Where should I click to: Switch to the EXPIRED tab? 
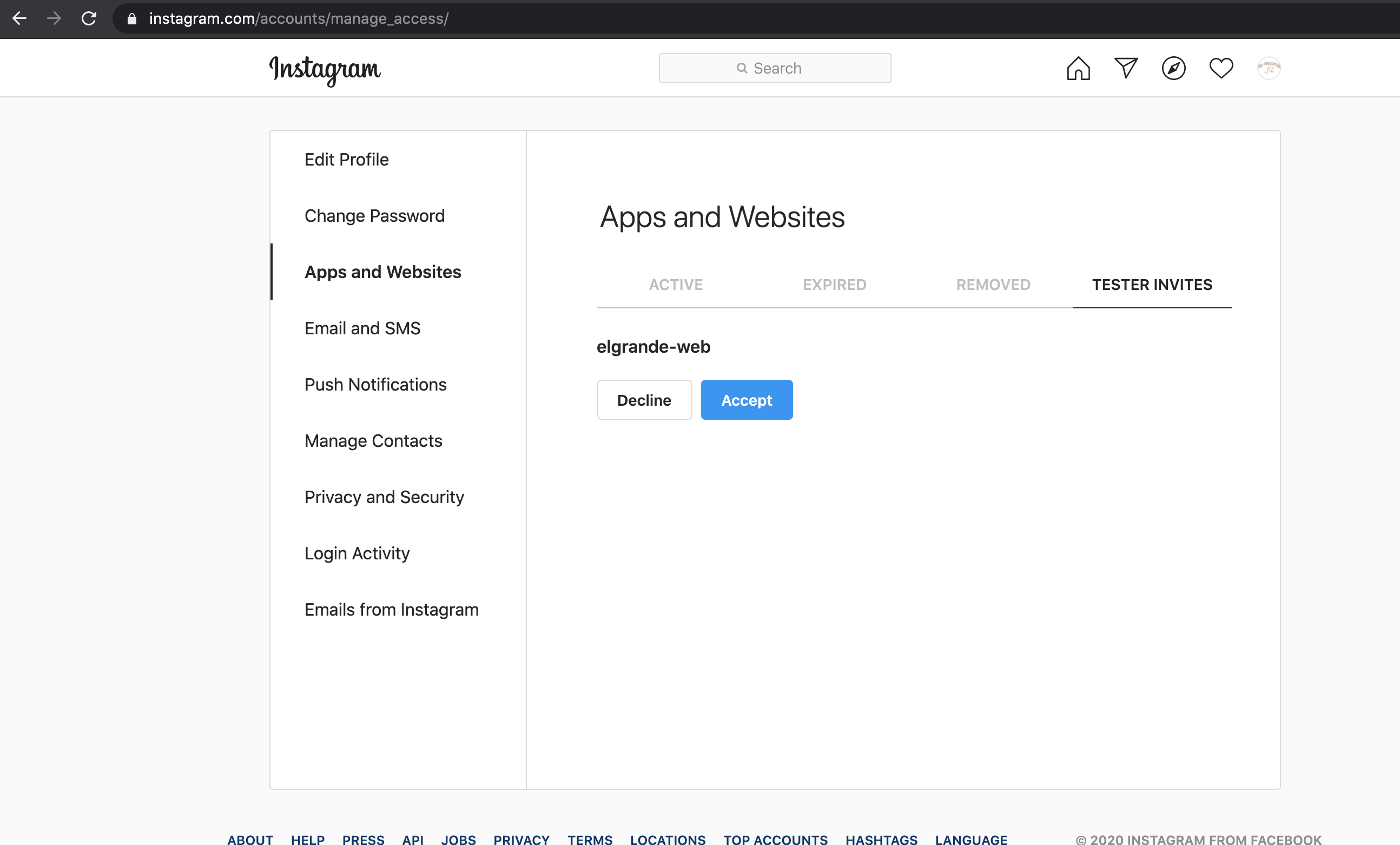click(x=834, y=285)
